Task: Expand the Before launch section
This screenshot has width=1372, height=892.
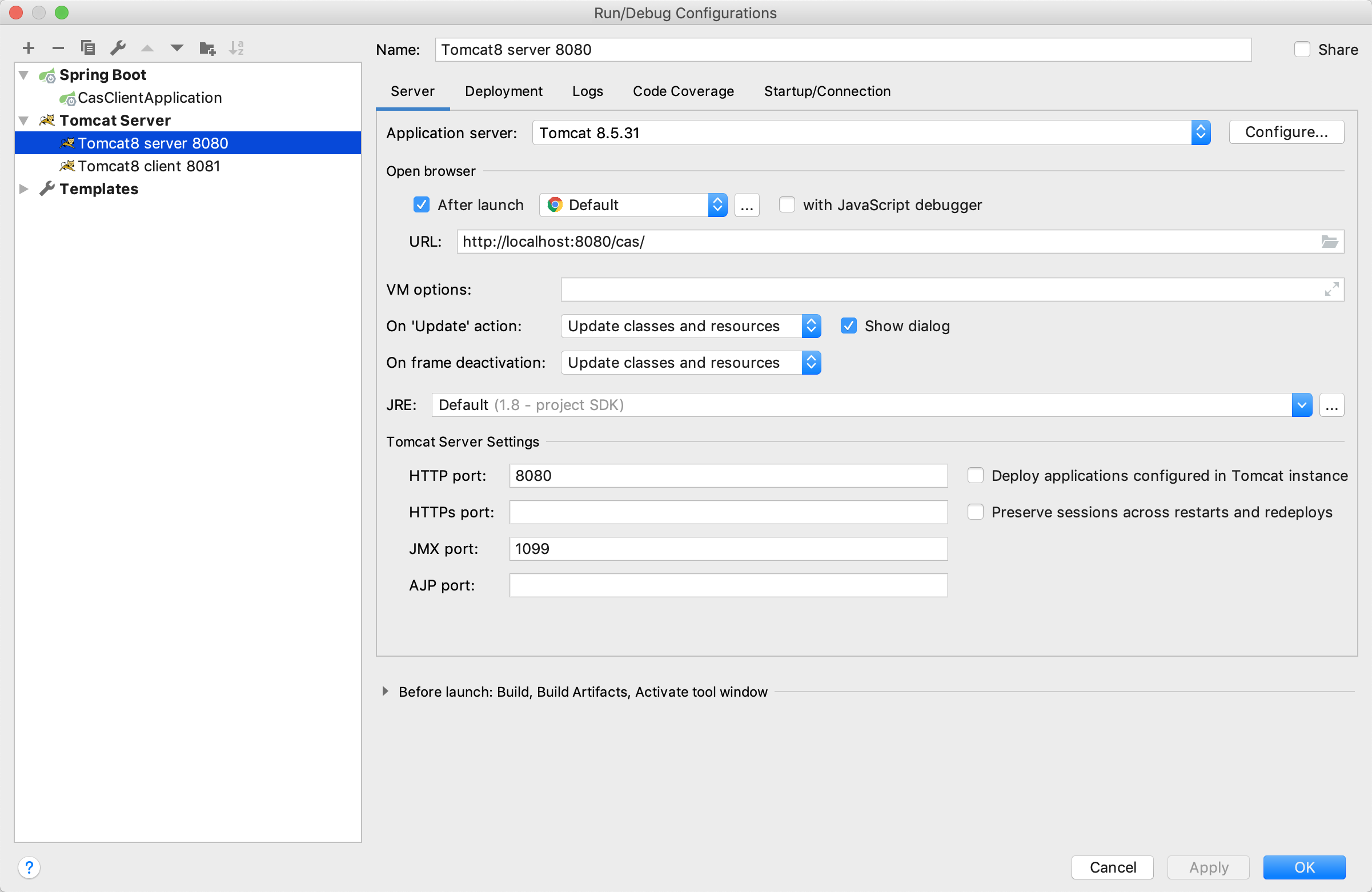Action: click(x=385, y=691)
